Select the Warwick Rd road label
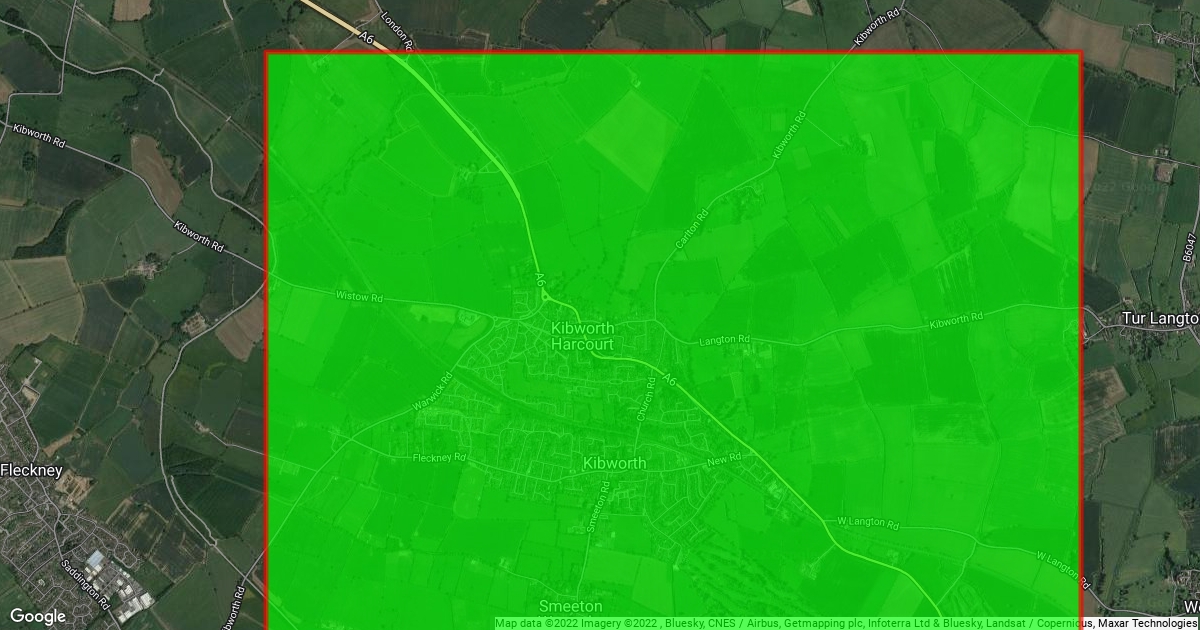Image resolution: width=1200 pixels, height=630 pixels. [432, 393]
